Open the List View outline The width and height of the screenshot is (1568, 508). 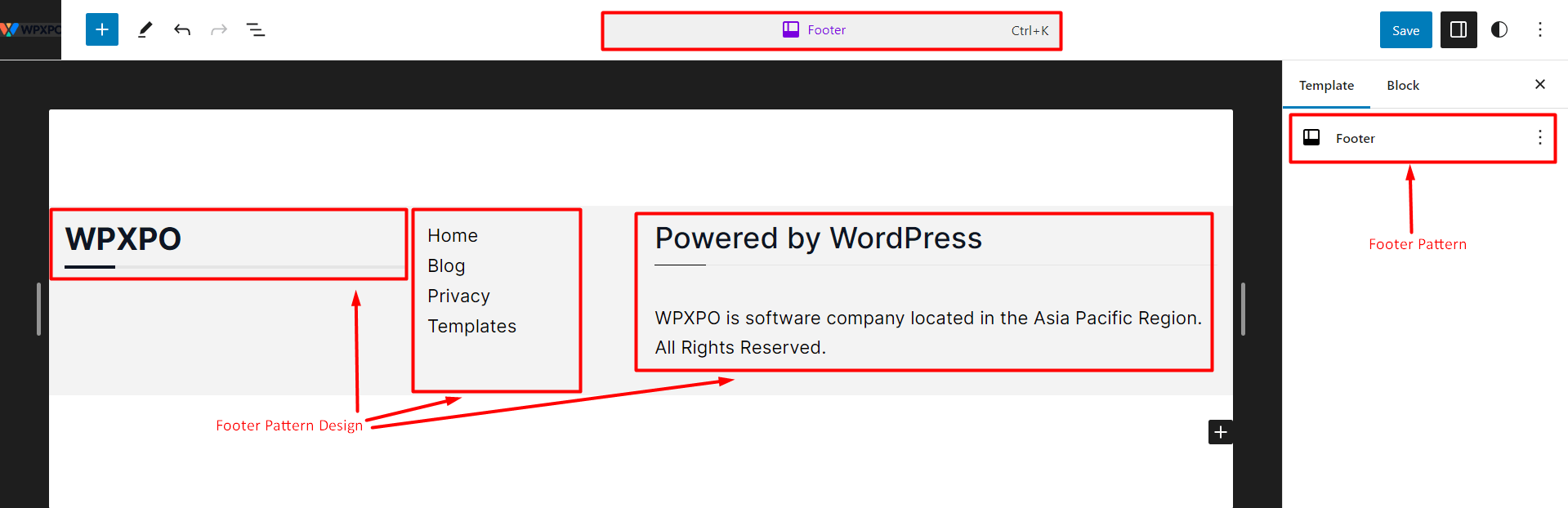pos(256,30)
